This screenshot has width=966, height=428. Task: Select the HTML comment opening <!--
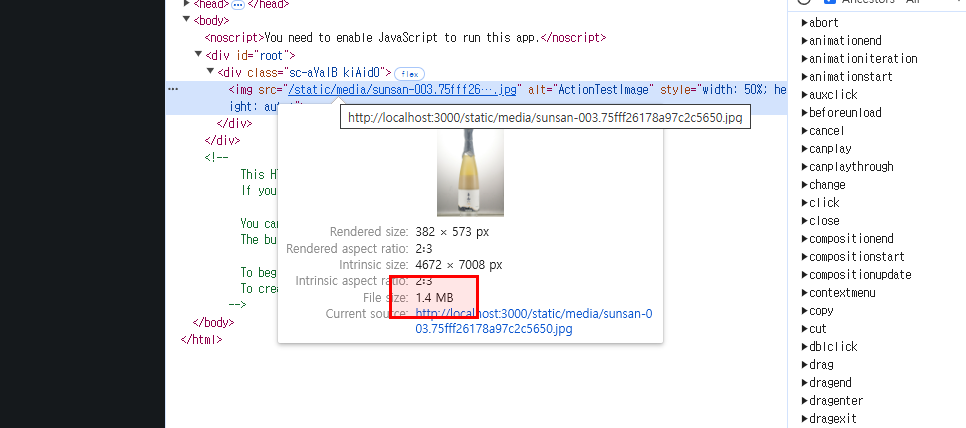coord(216,157)
